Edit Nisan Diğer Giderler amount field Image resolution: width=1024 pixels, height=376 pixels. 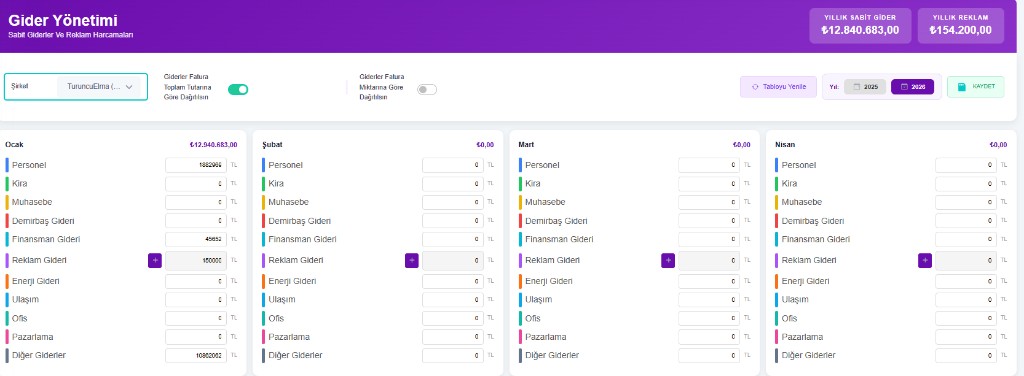(966, 356)
